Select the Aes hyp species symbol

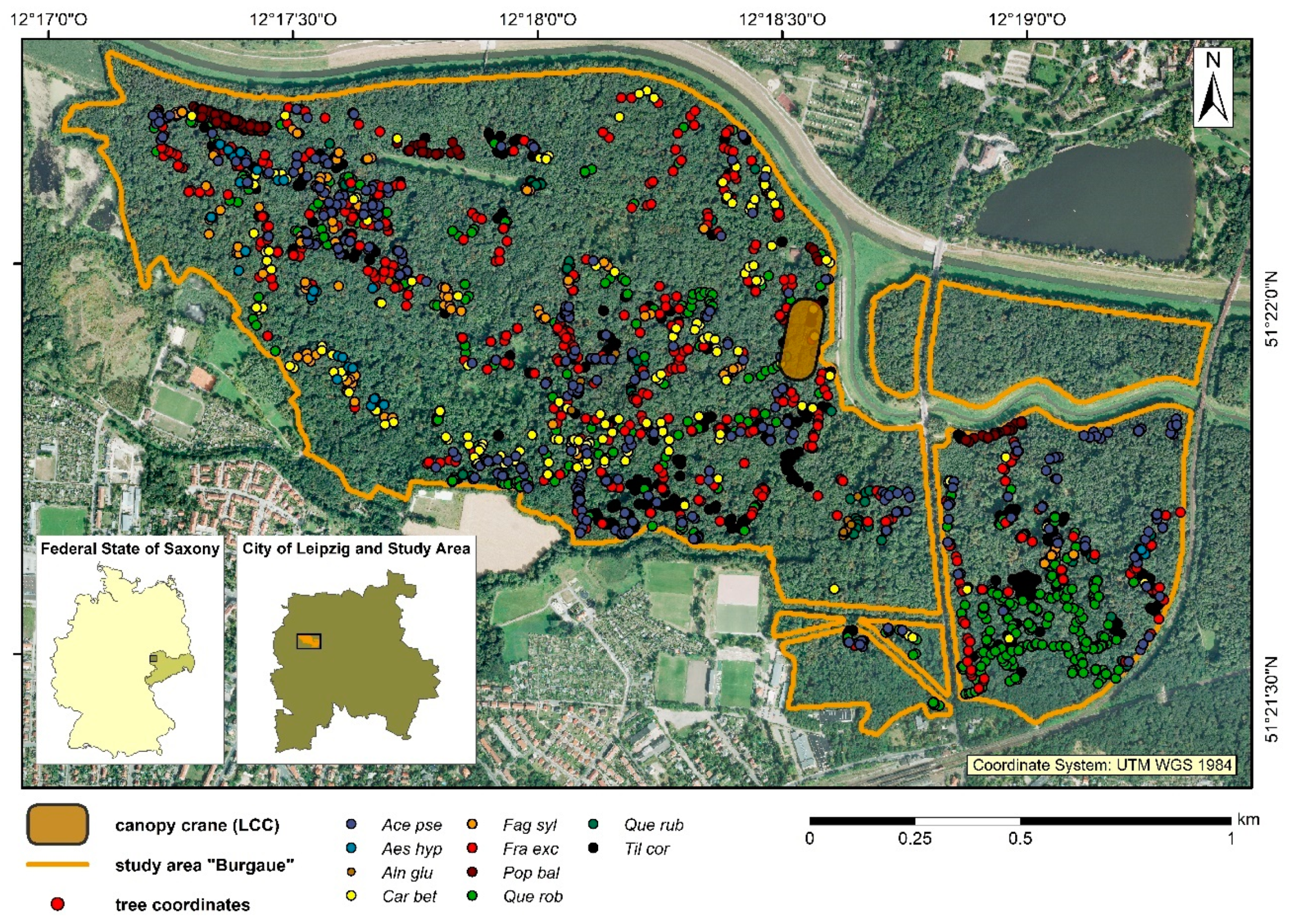click(x=353, y=849)
